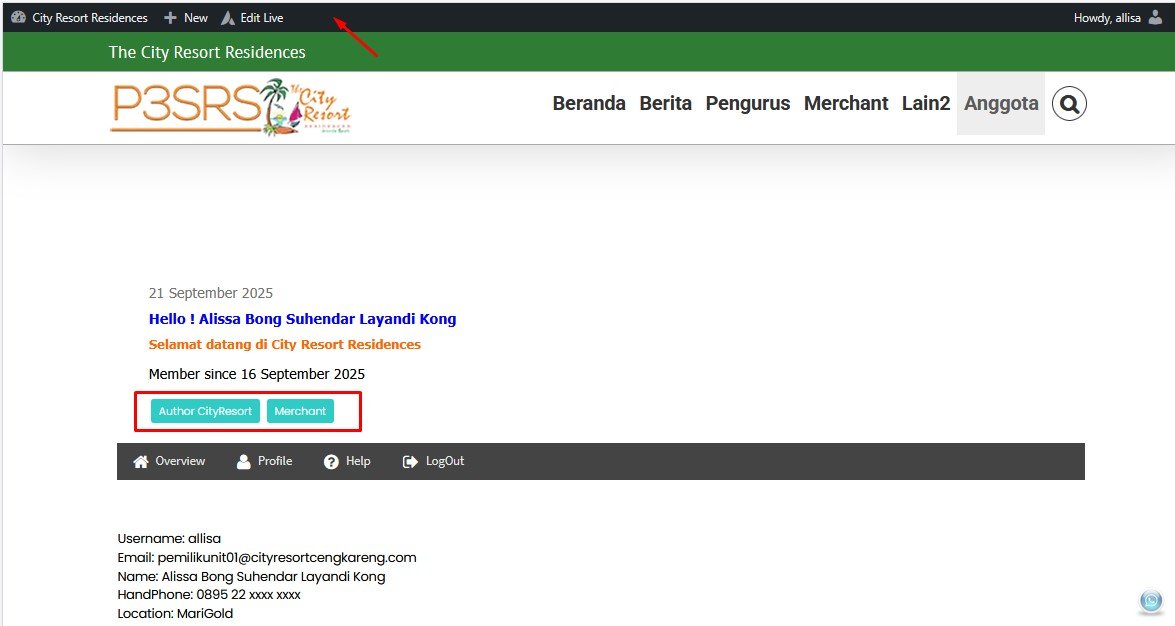Open the search magnifier icon
This screenshot has height=626, width=1175.
(1069, 104)
